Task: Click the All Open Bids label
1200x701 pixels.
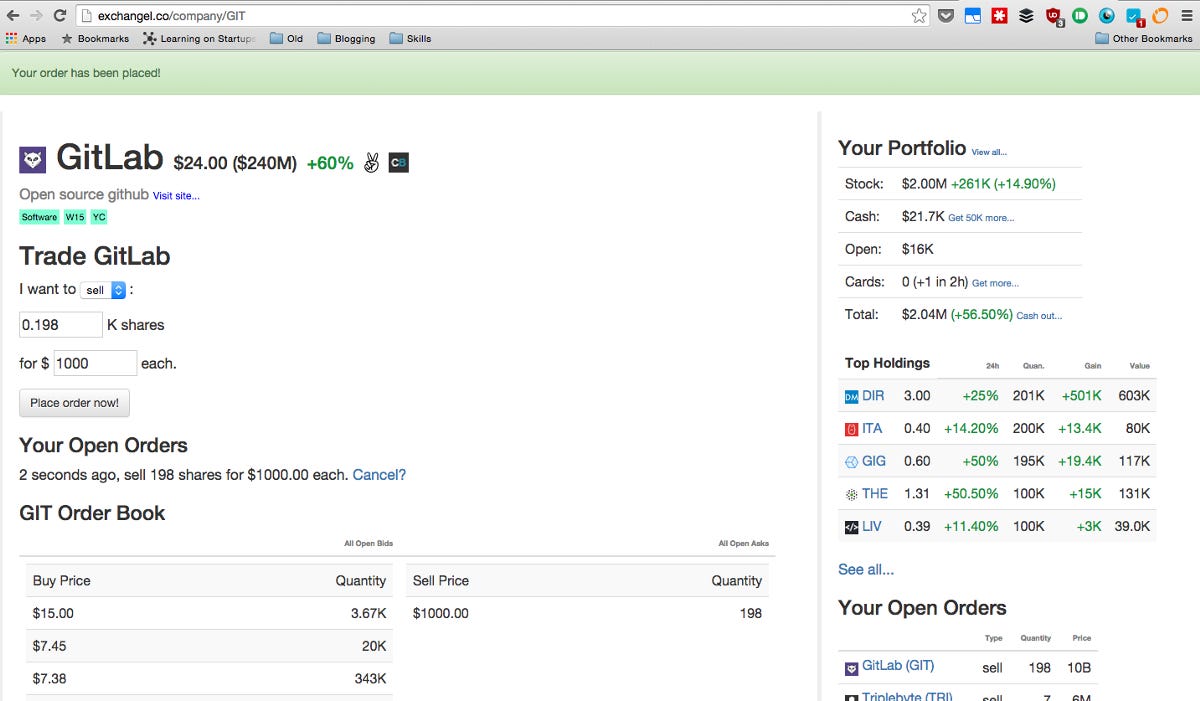Action: (x=369, y=544)
